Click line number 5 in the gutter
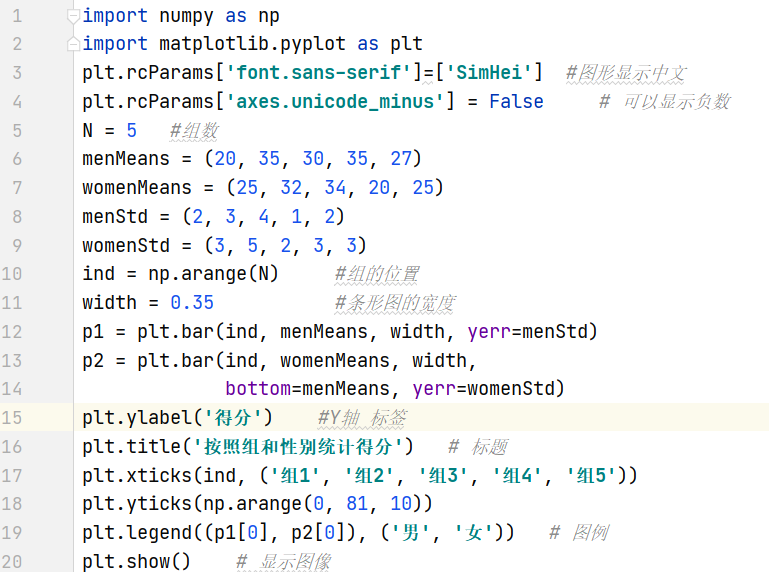This screenshot has width=769, height=572. click(x=17, y=131)
